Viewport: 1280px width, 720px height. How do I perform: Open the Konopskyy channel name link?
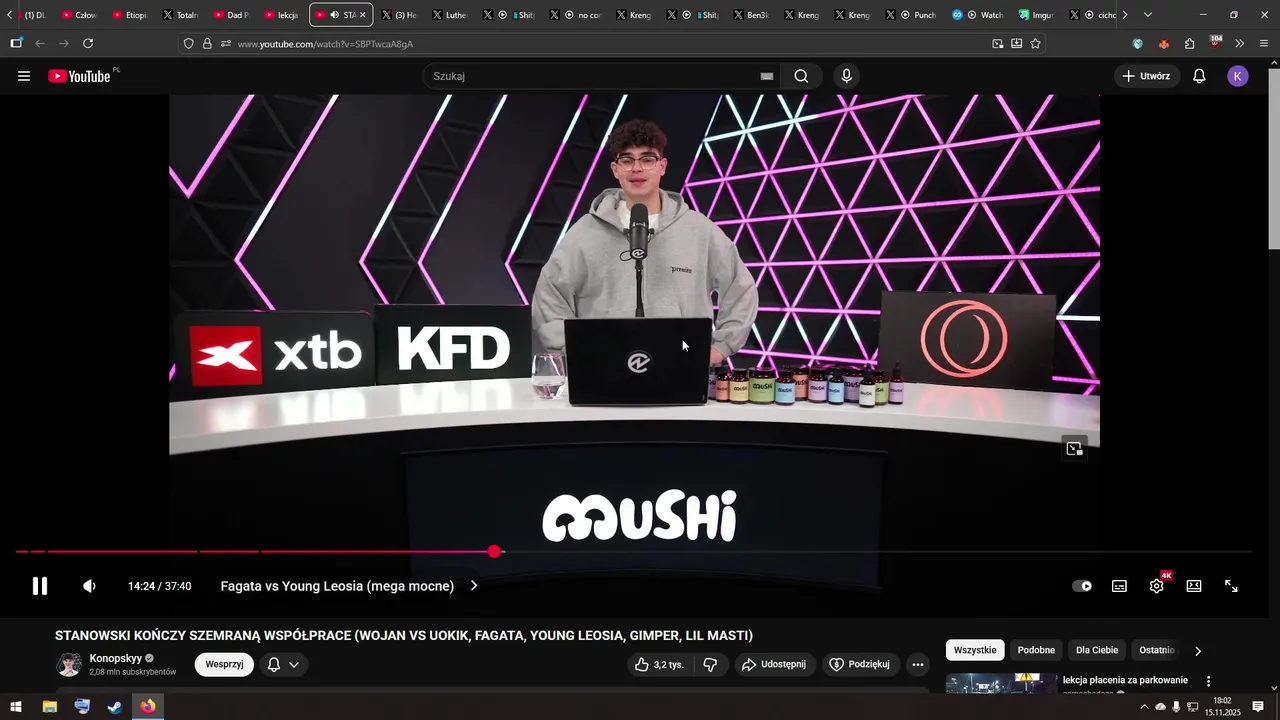(x=116, y=658)
